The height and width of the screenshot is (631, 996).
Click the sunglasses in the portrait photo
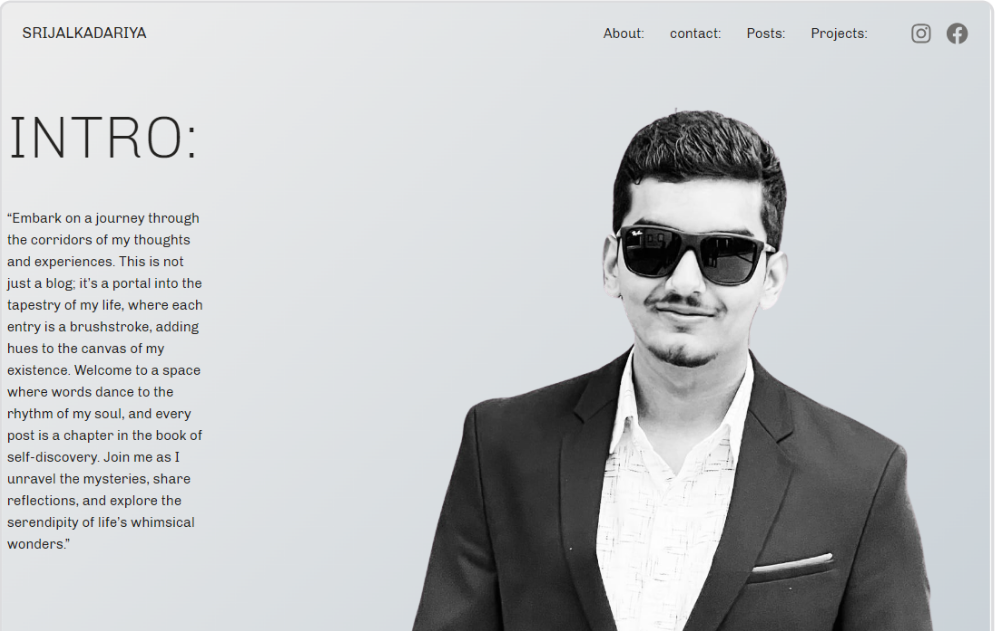pyautogui.click(x=693, y=252)
